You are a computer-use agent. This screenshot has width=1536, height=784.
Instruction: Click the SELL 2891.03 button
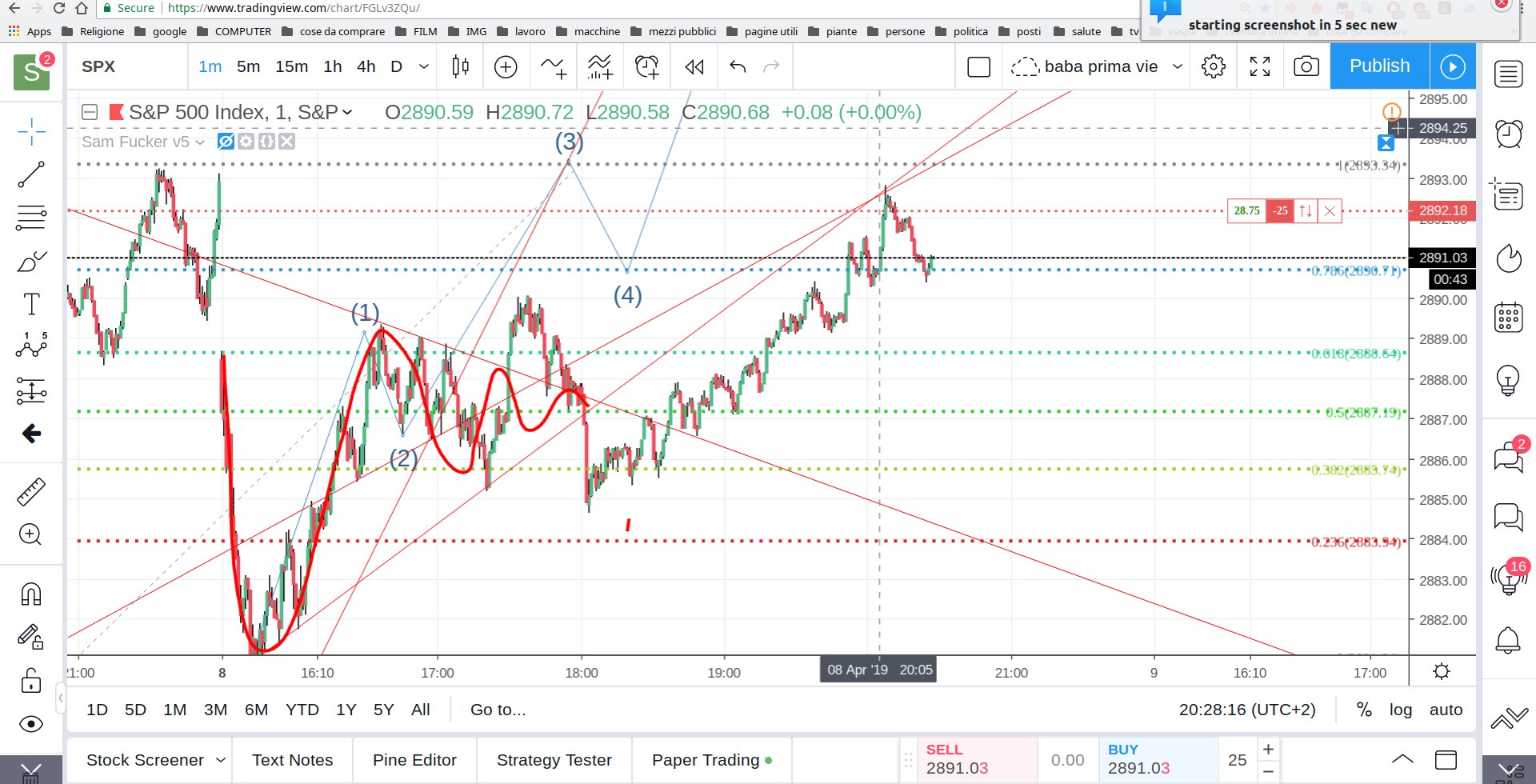(977, 759)
